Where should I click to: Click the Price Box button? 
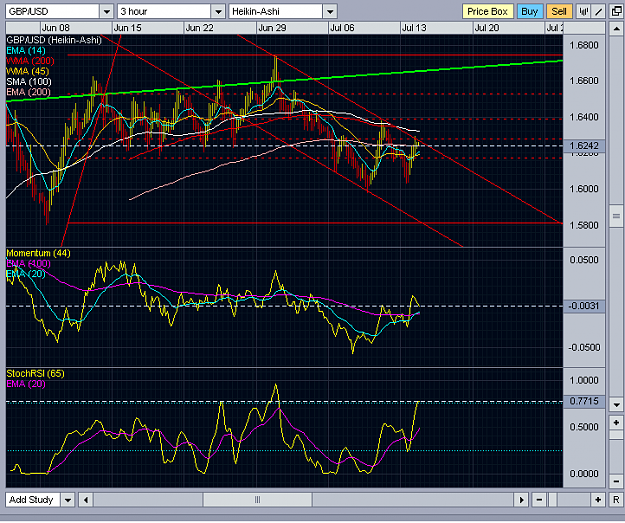[487, 12]
